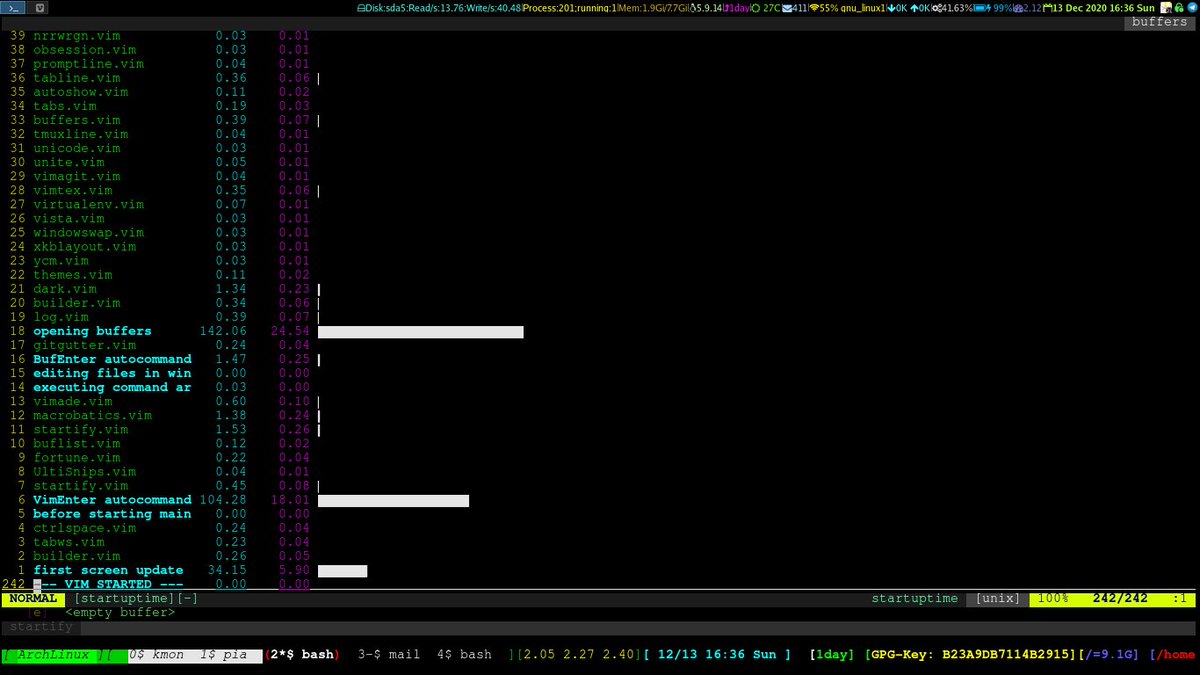Click the 34.15 time value
Viewport: 1200px width, 675px height.
click(228, 570)
